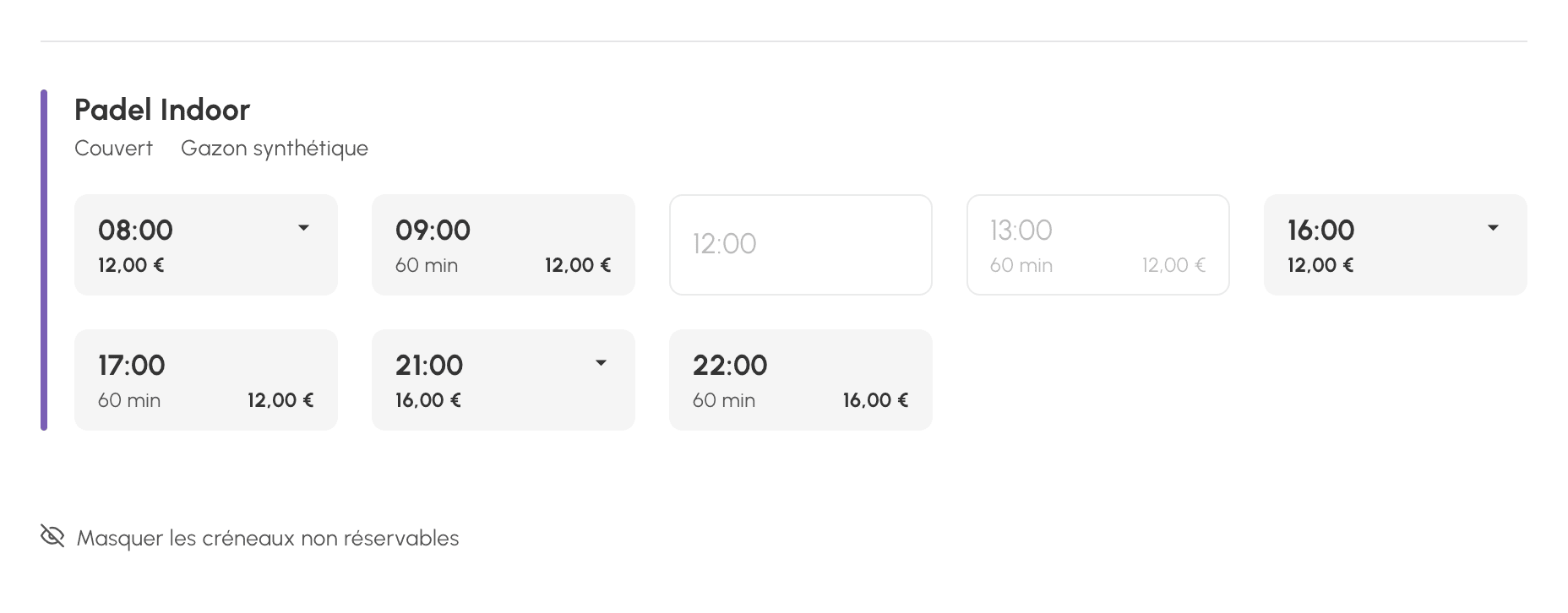Expand the 21:00 slot dropdown arrow

point(601,363)
